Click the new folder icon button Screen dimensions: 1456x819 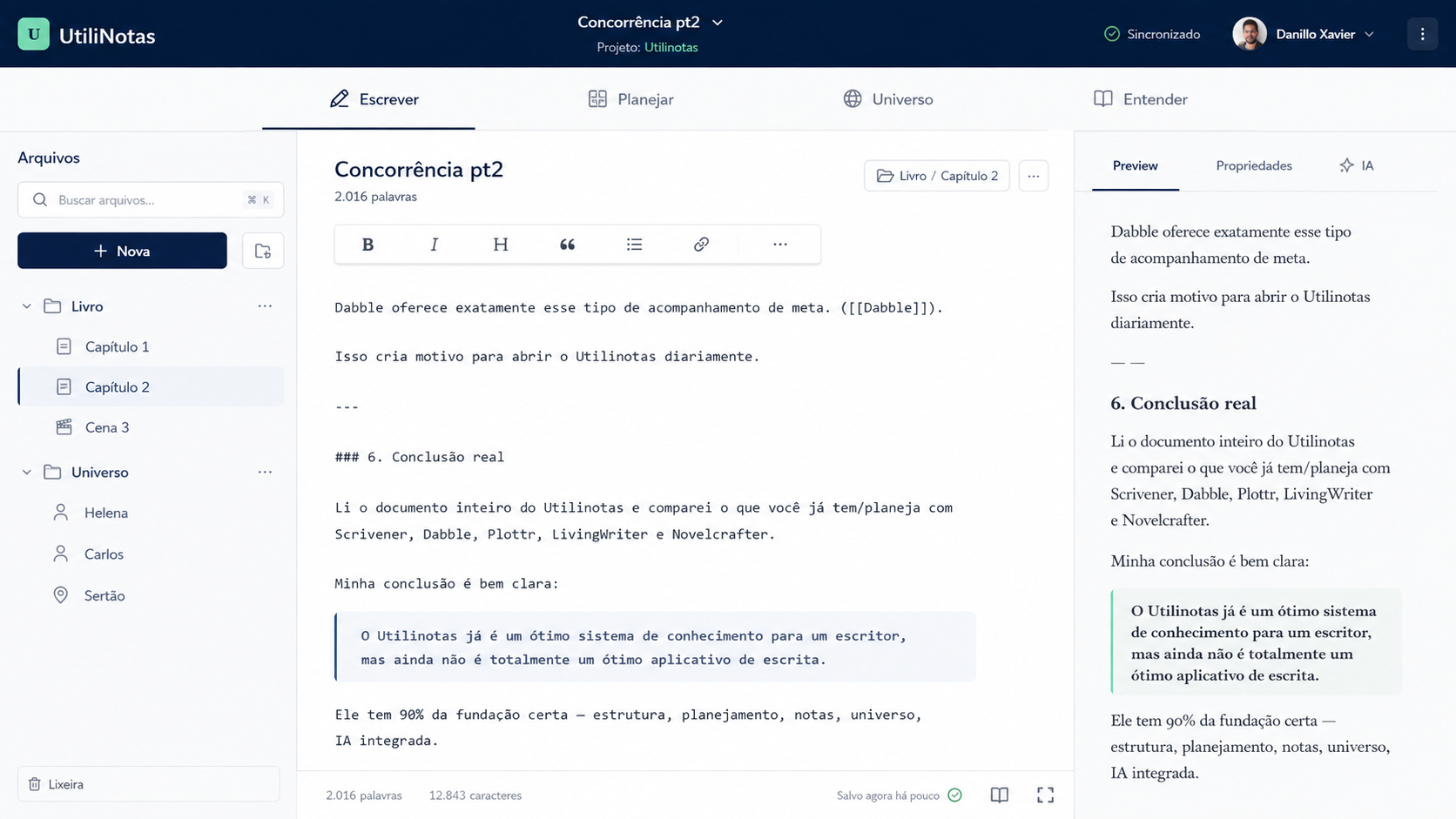coord(263,251)
